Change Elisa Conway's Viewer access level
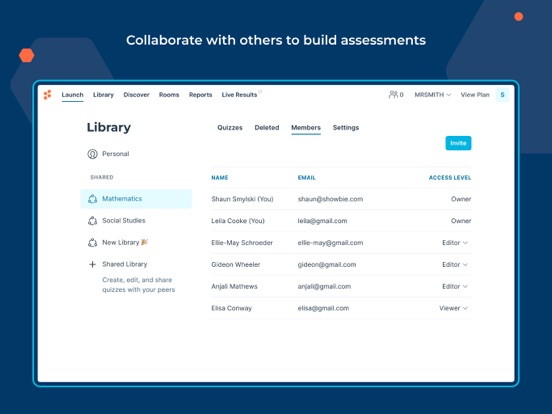The height and width of the screenshot is (414, 552). (x=453, y=308)
